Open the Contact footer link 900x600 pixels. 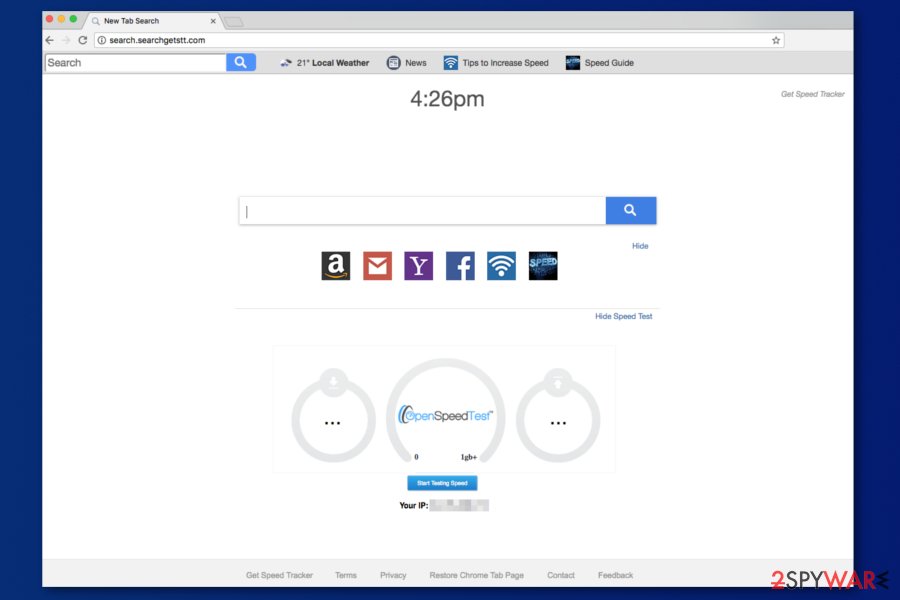coord(561,575)
